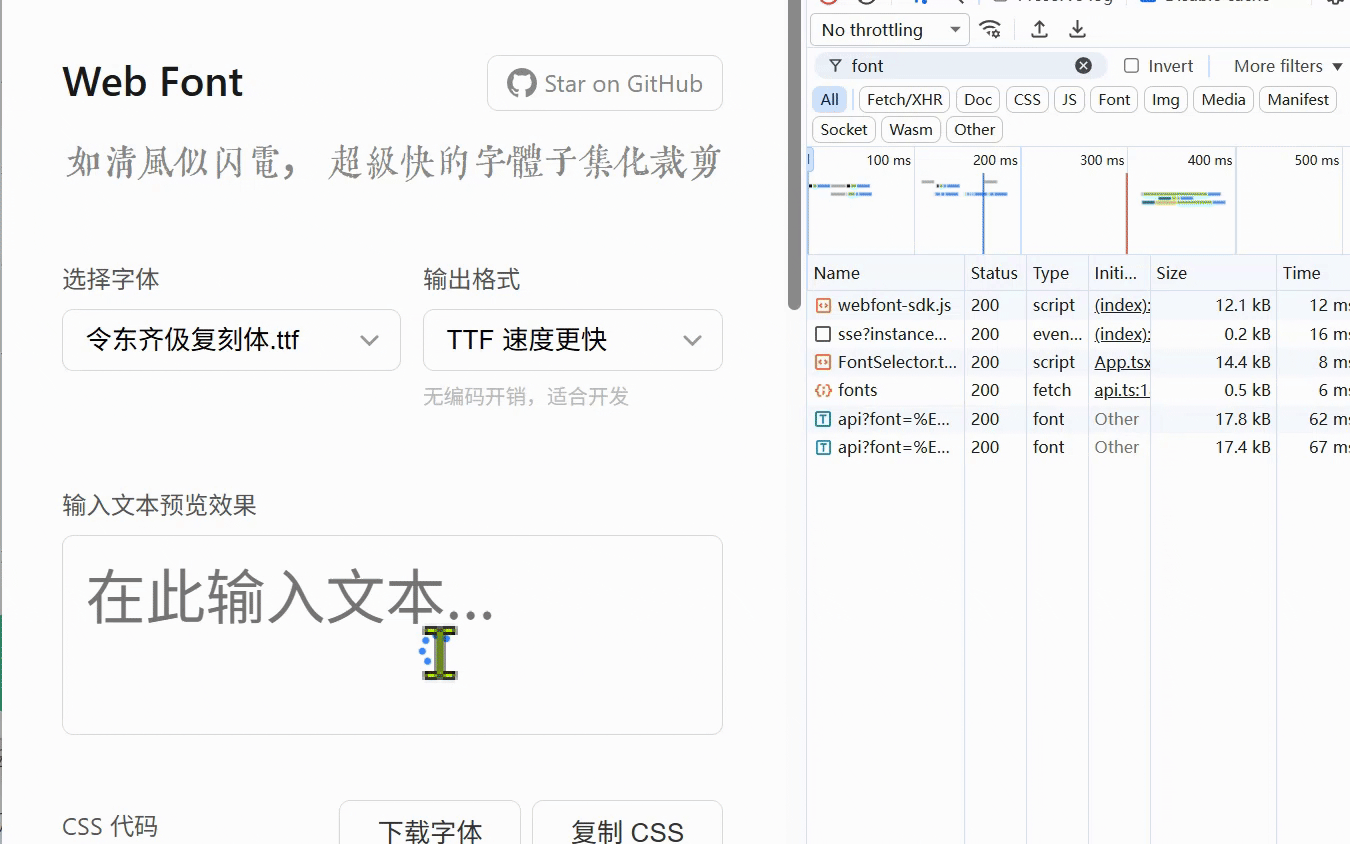Expand the More filters dropdown

point(1287,66)
